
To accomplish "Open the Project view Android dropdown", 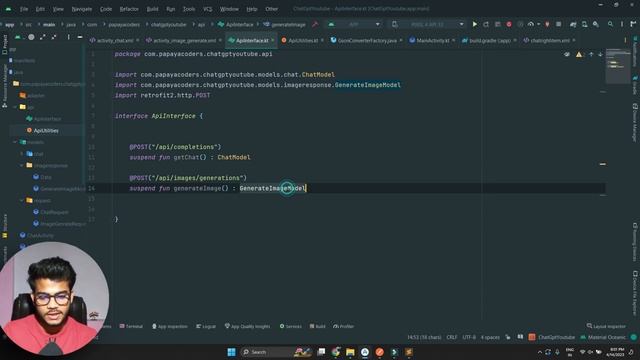I will point(18,37).
